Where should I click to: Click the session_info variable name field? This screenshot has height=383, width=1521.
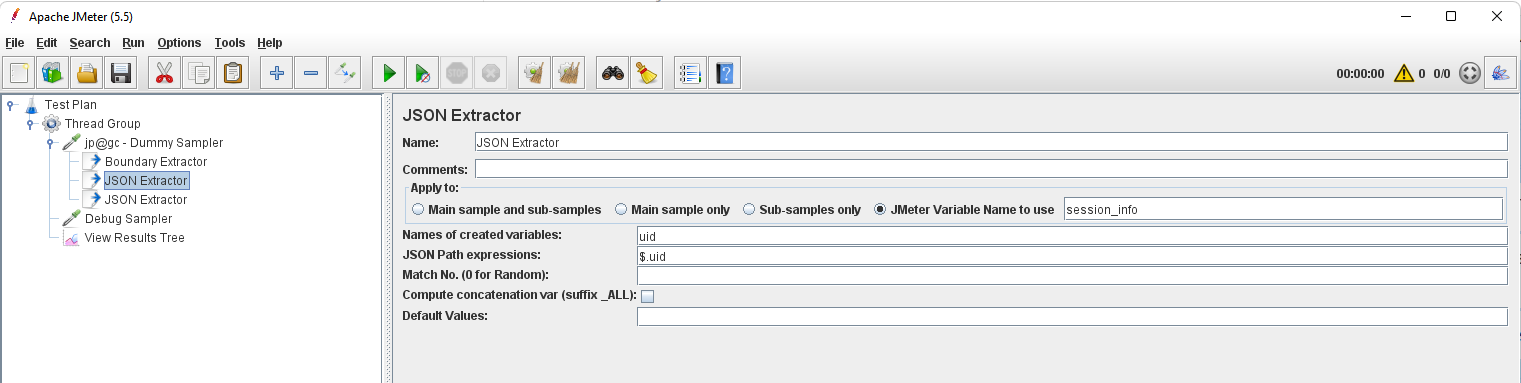pos(1283,209)
